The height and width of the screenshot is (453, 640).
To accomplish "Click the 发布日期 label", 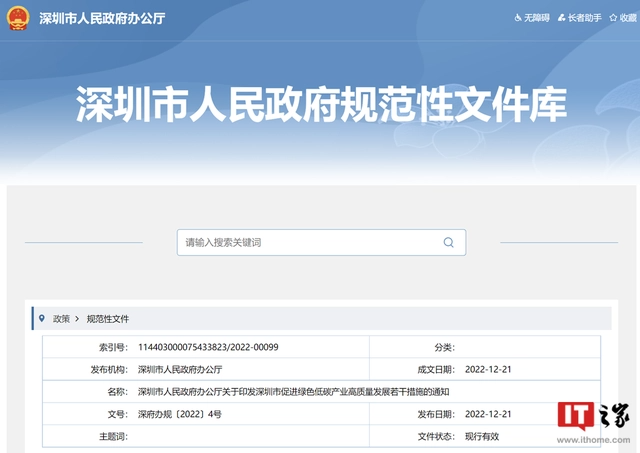I will tap(436, 414).
